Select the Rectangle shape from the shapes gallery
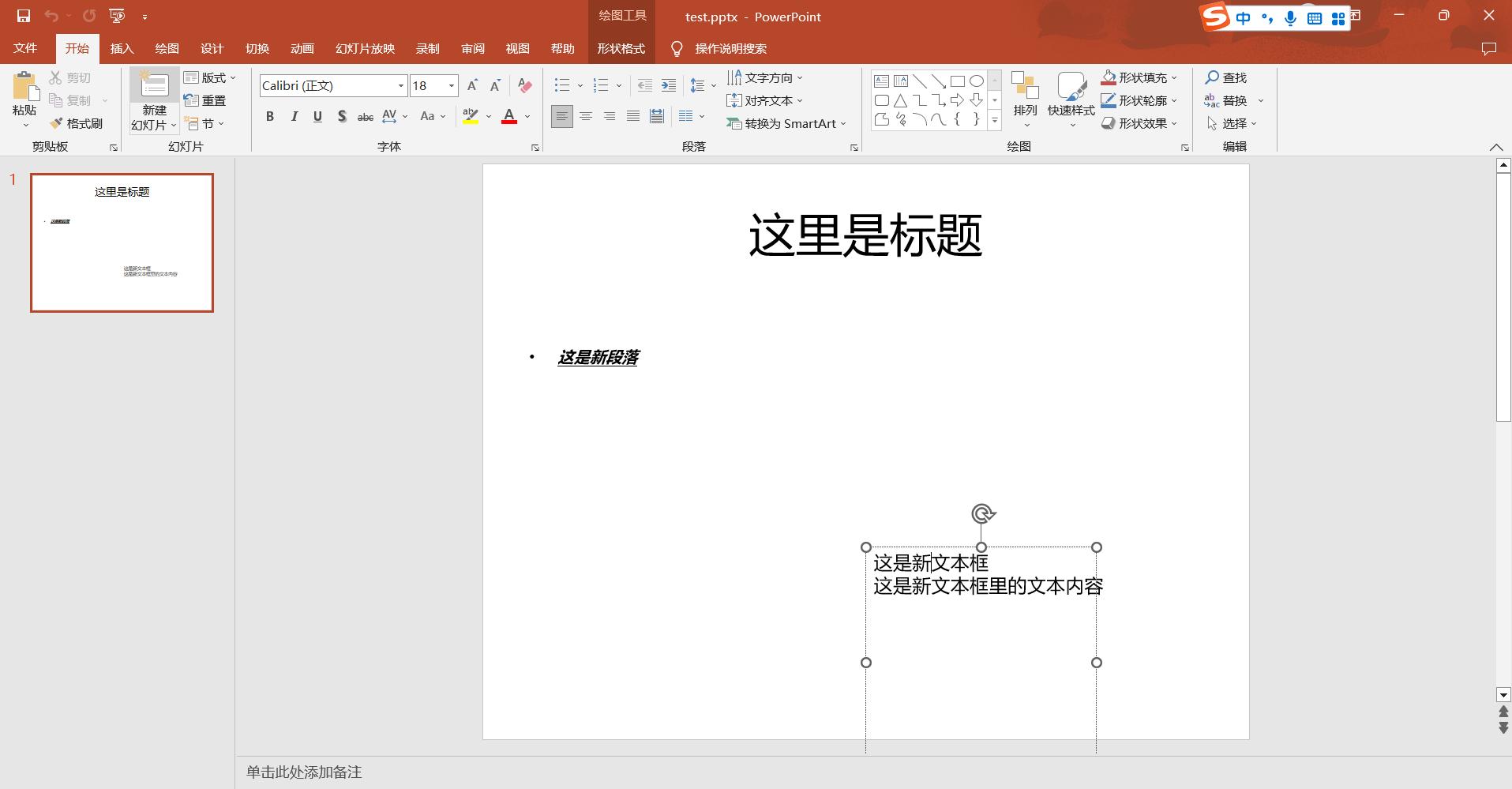1512x789 pixels. [x=958, y=80]
